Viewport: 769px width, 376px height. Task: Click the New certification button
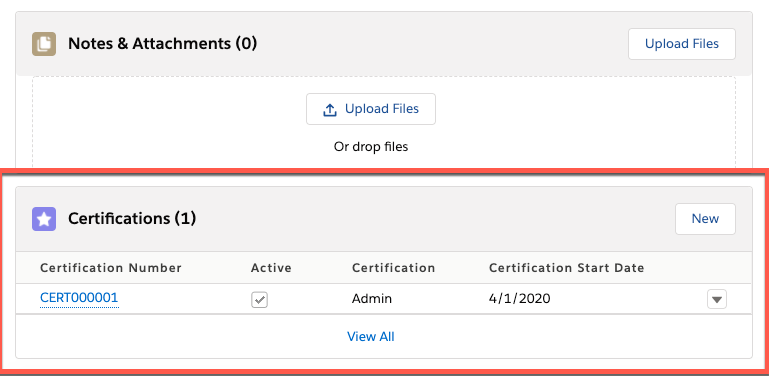click(x=705, y=219)
